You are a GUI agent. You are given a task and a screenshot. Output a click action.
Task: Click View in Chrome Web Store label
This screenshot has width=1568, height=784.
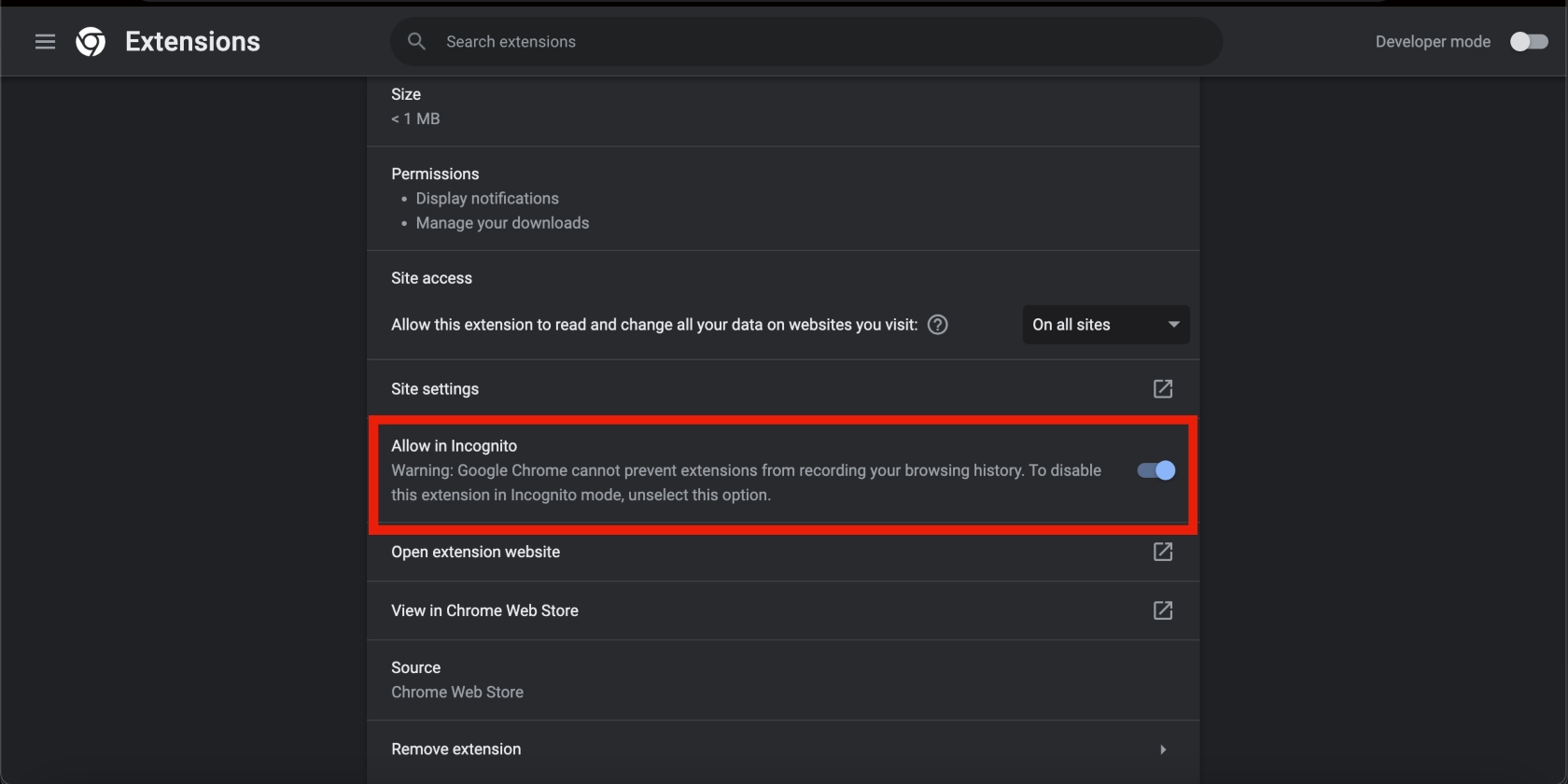(485, 610)
